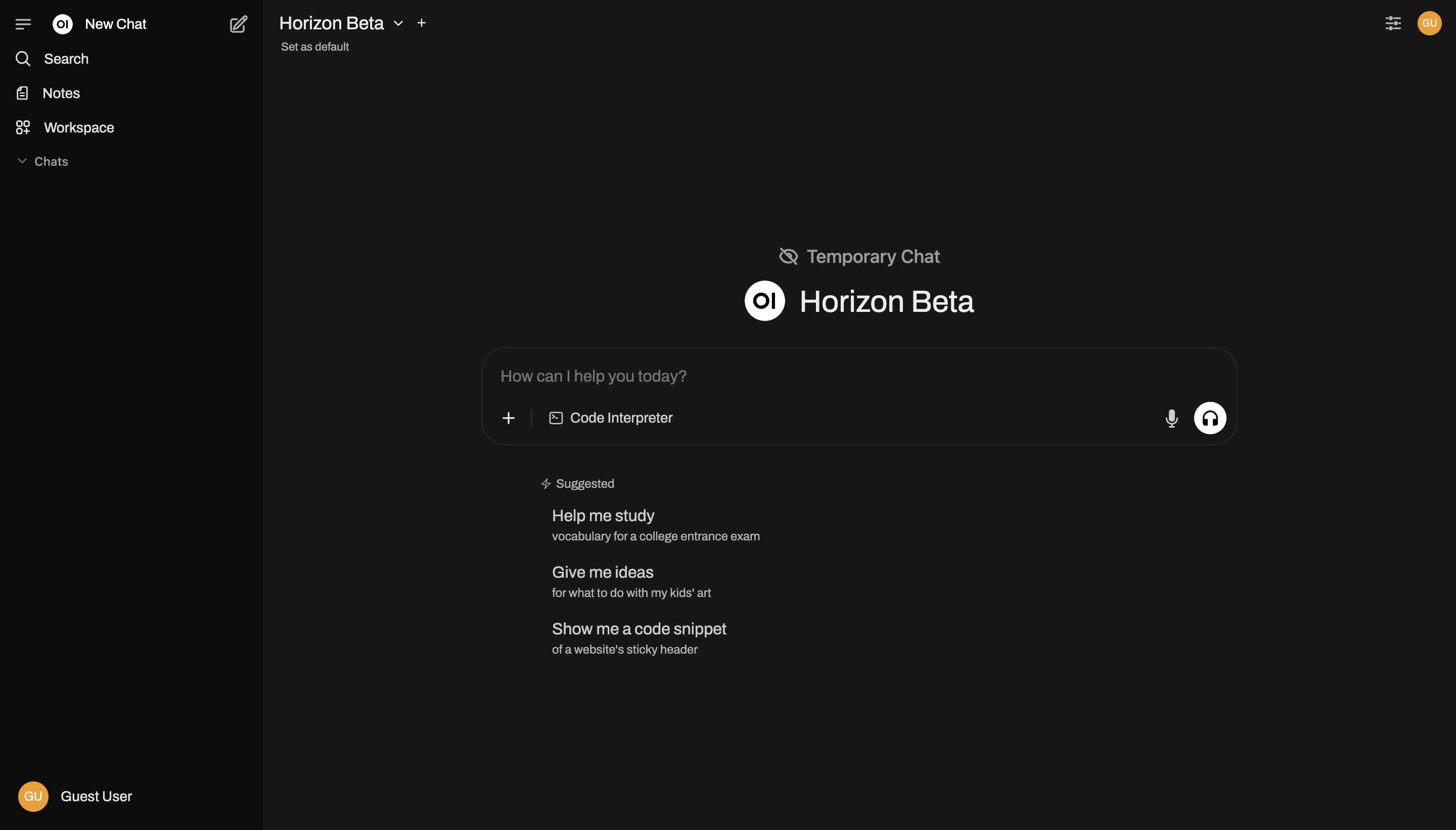Click Set as default link
Viewport: 1456px width, 830px height.
pos(314,47)
